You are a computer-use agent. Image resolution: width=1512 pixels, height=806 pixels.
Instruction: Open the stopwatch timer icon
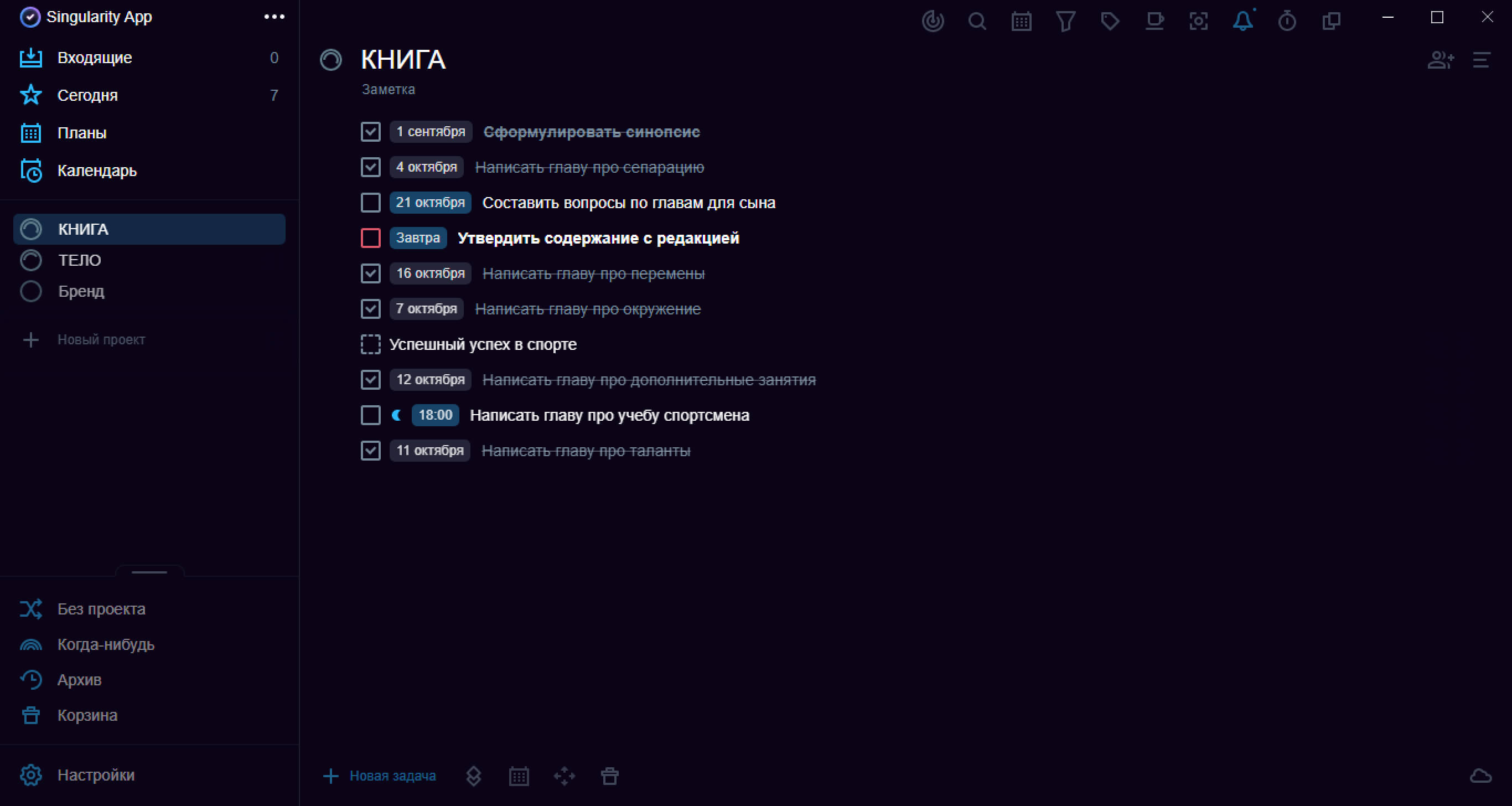click(1287, 21)
